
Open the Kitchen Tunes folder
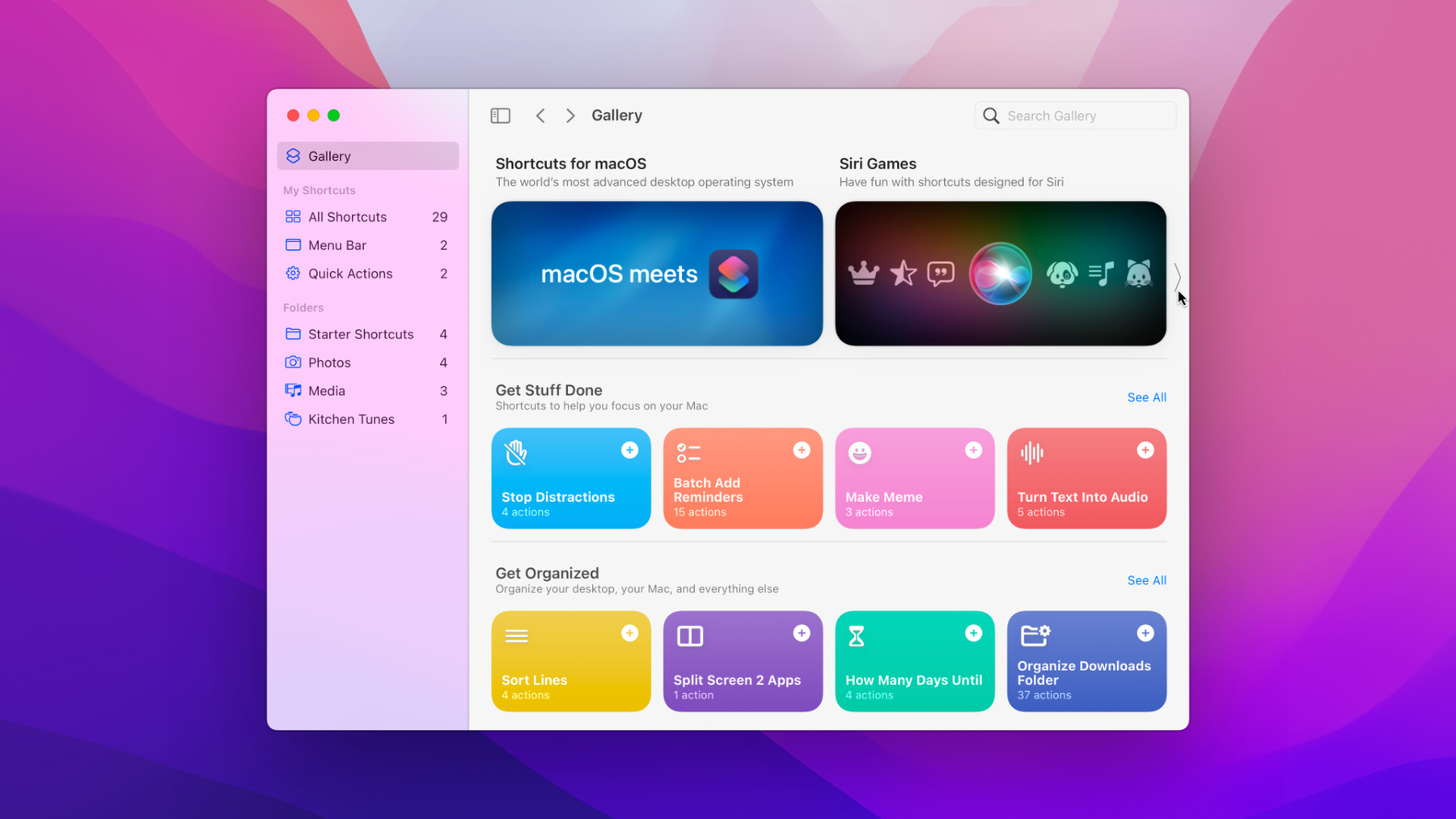point(367,419)
